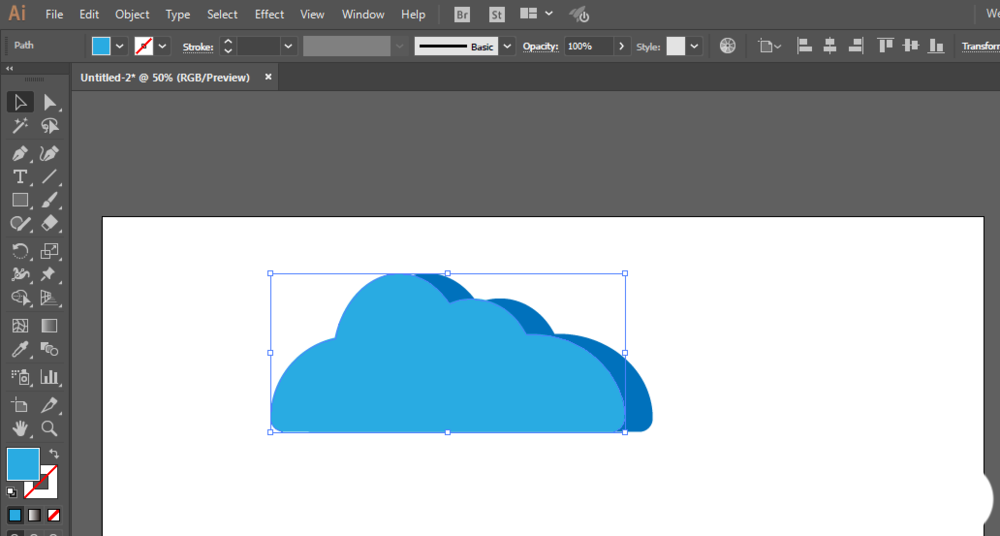This screenshot has width=1000, height=536.
Task: Activate the Eyedropper tool
Action: pos(20,350)
